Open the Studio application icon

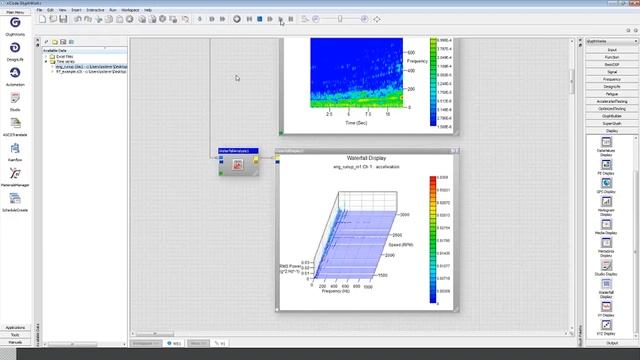(x=15, y=98)
